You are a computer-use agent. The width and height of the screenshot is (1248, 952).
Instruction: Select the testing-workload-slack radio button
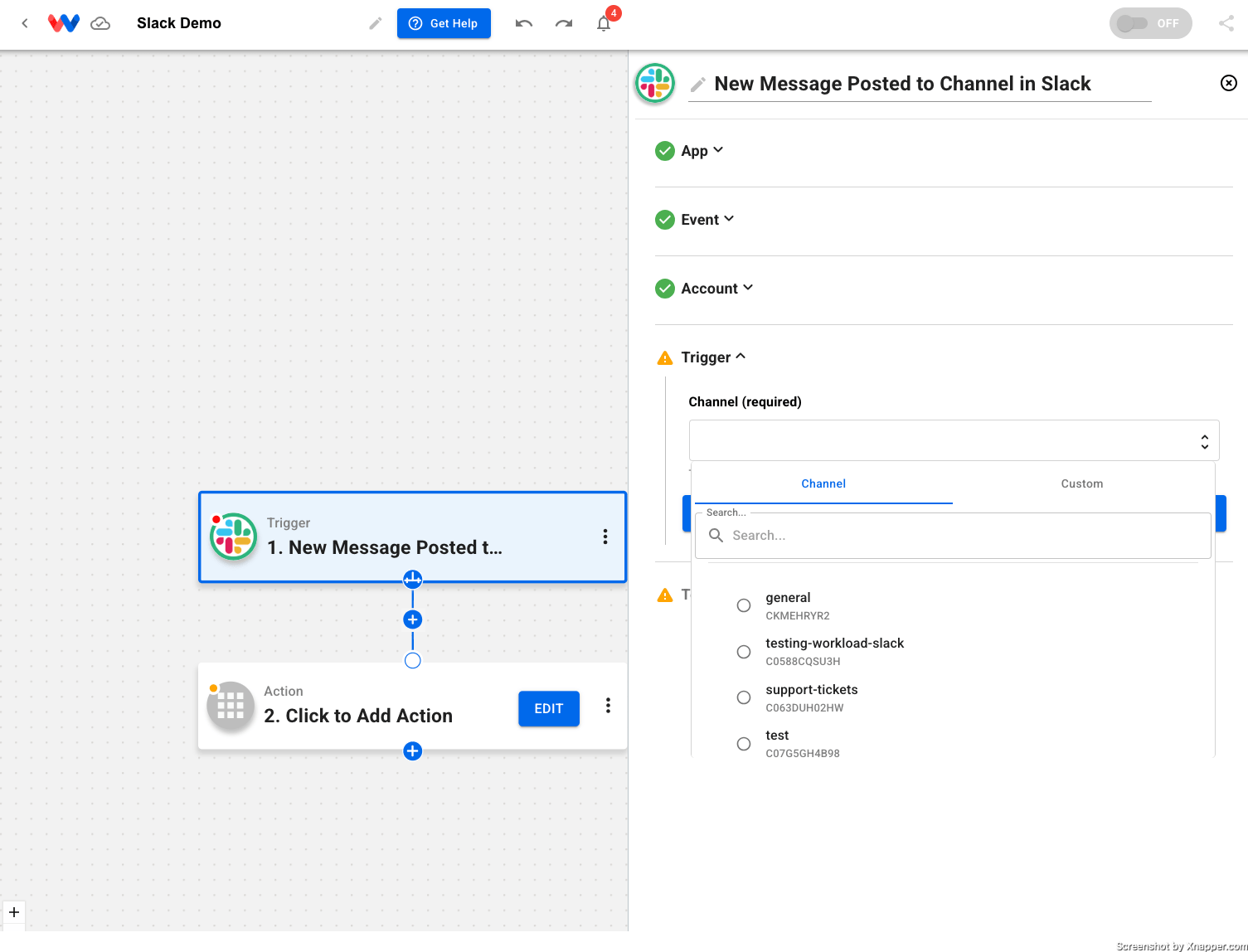(744, 652)
